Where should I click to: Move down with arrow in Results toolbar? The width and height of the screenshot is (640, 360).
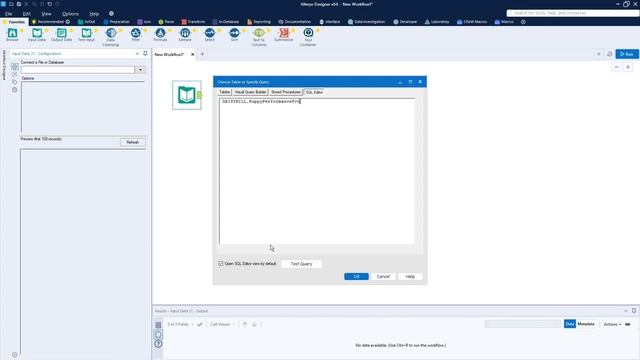(x=254, y=324)
